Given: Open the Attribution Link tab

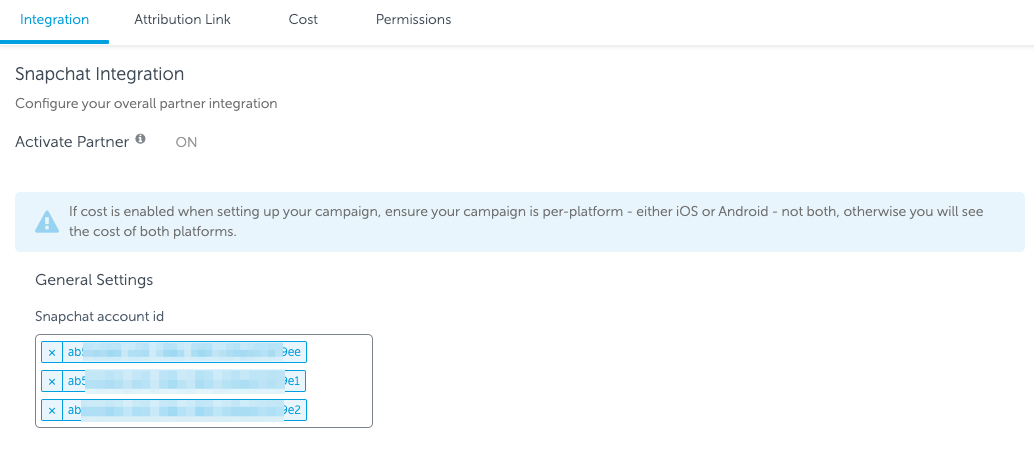Looking at the screenshot, I should click(x=182, y=20).
